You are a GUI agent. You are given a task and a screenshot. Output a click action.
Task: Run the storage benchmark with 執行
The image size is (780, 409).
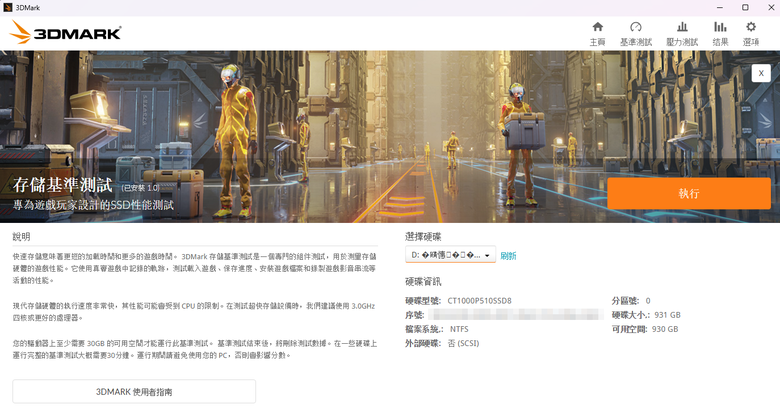pyautogui.click(x=689, y=193)
